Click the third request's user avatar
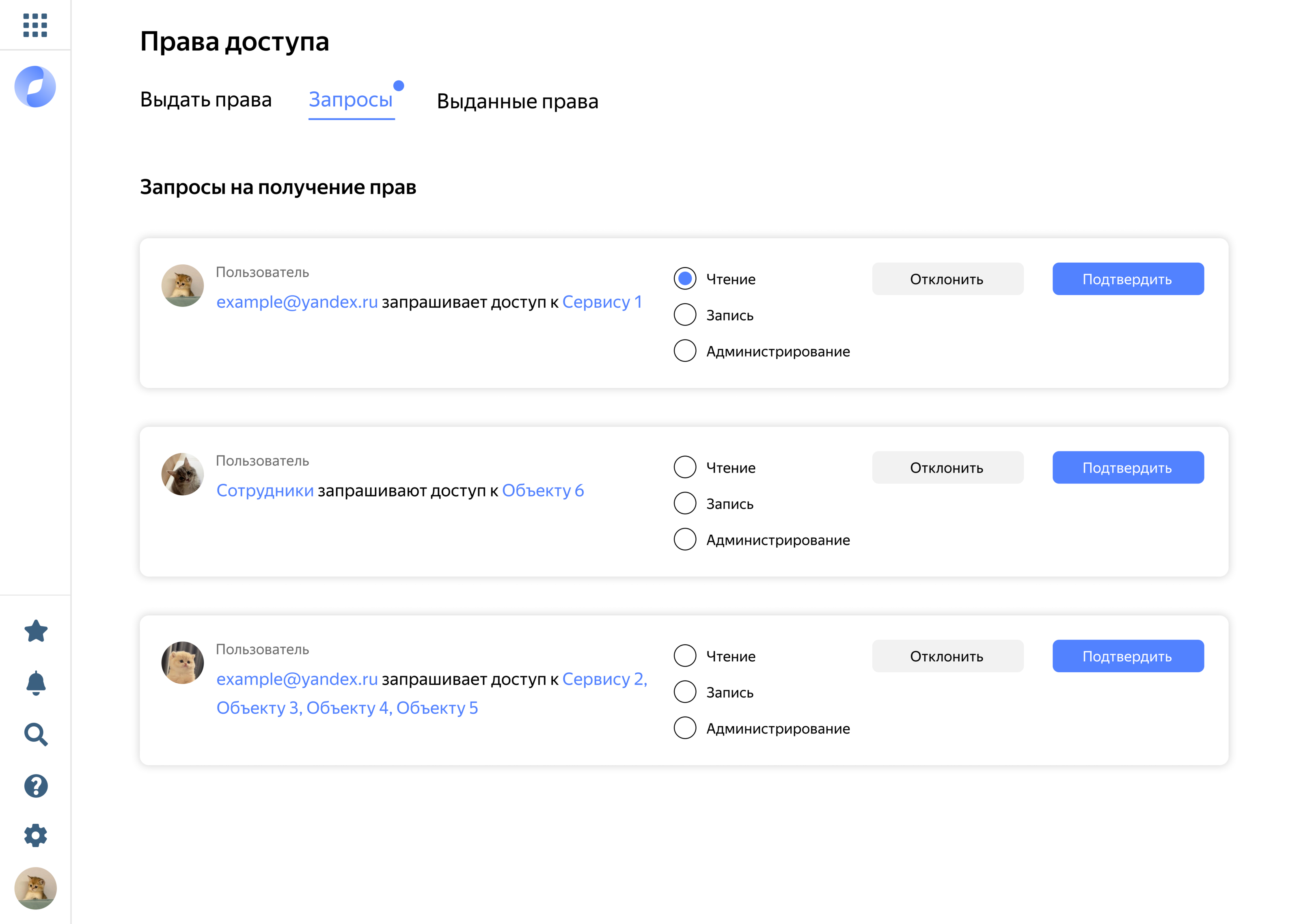The image size is (1299, 924). click(x=183, y=663)
